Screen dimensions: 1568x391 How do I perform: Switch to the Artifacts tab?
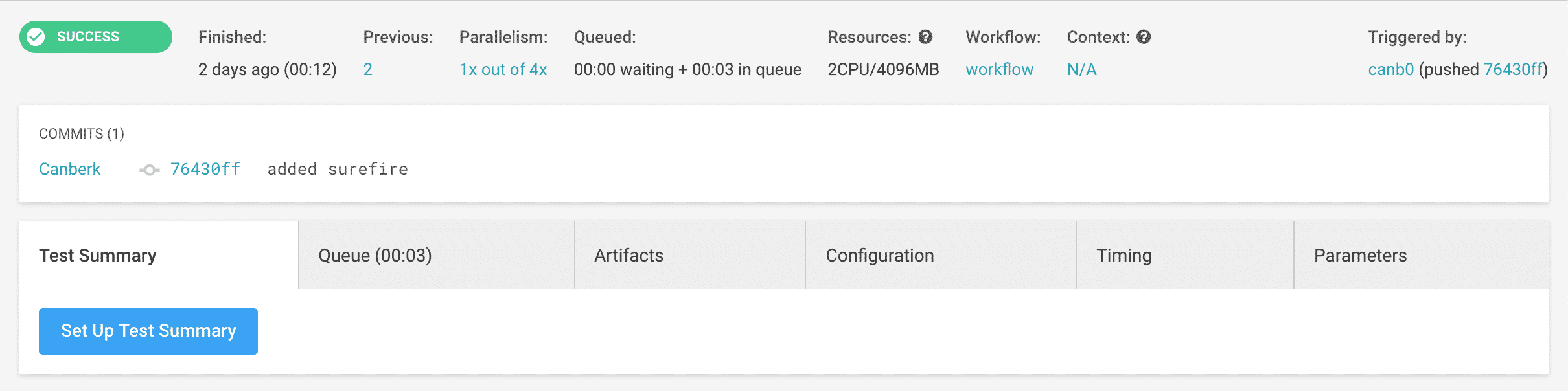tap(628, 255)
